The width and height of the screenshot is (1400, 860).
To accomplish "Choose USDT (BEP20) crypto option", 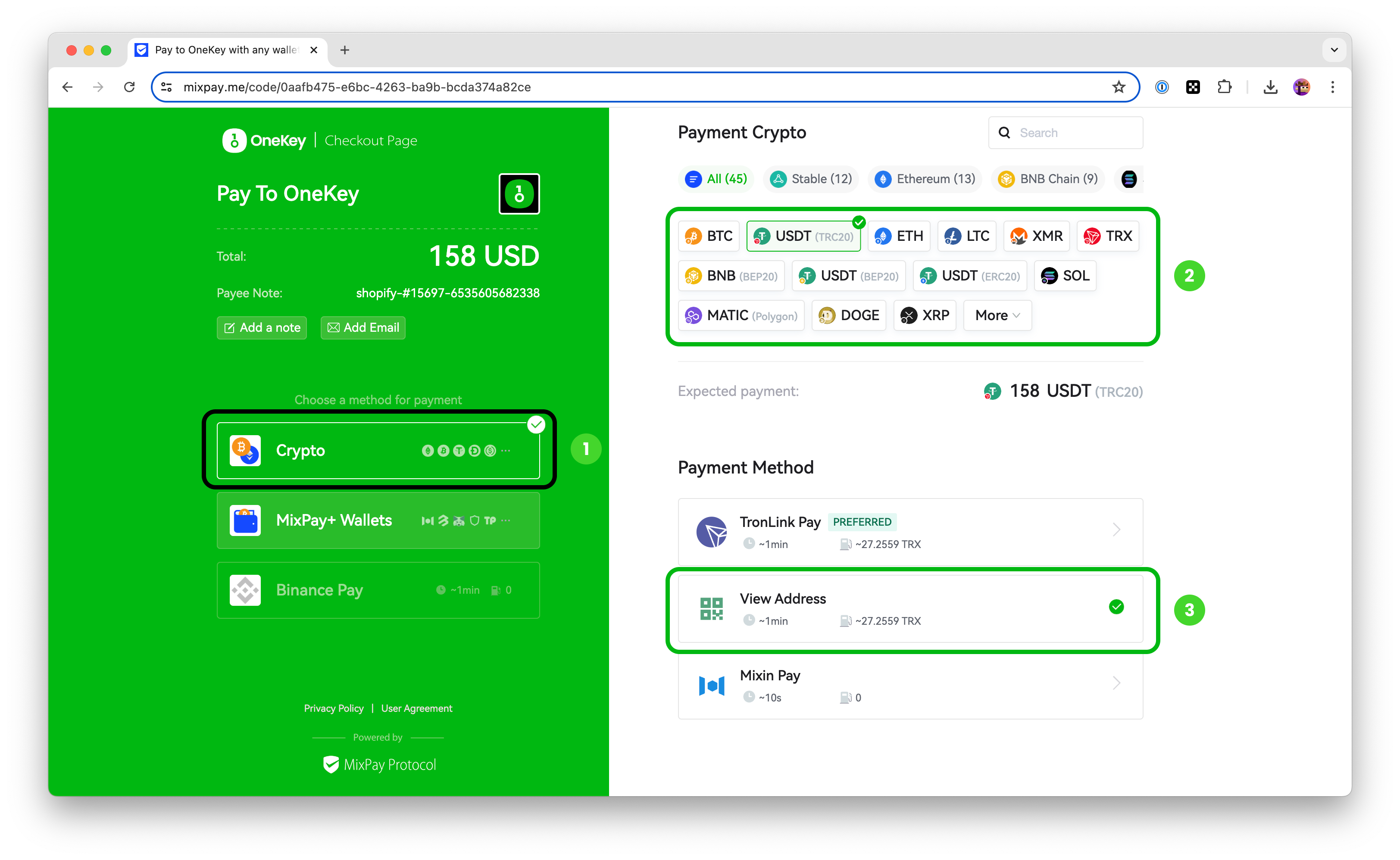I will [x=849, y=276].
